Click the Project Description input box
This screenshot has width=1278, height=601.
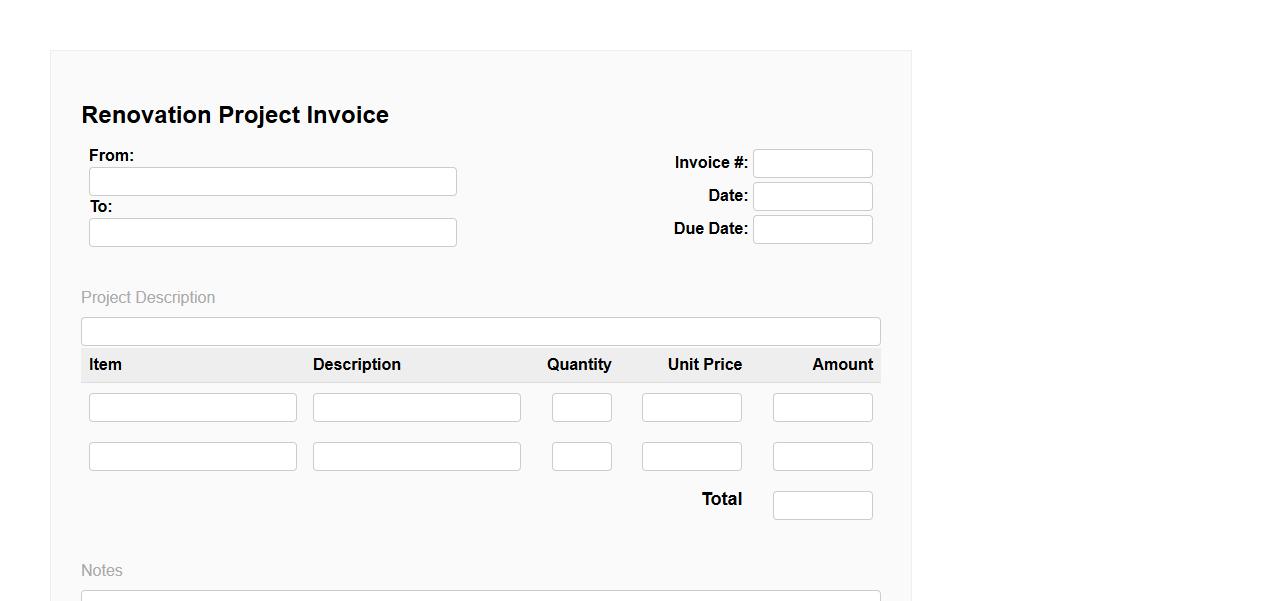pos(480,332)
